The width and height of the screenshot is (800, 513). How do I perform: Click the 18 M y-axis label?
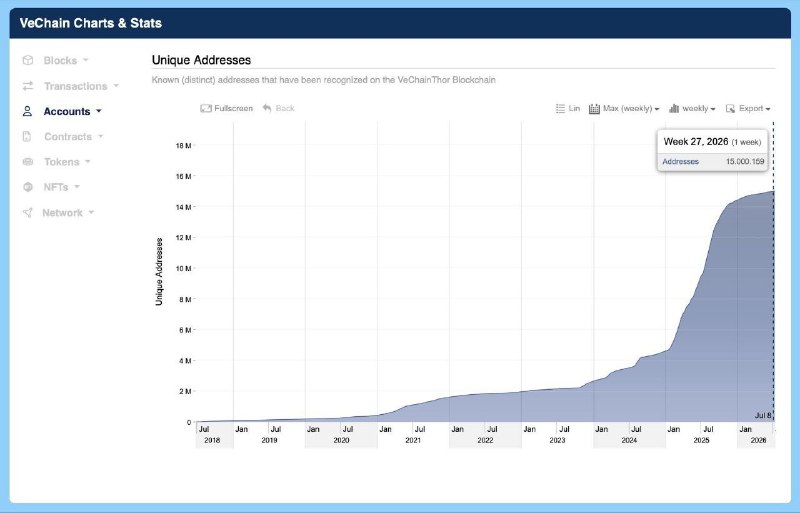pyautogui.click(x=183, y=145)
